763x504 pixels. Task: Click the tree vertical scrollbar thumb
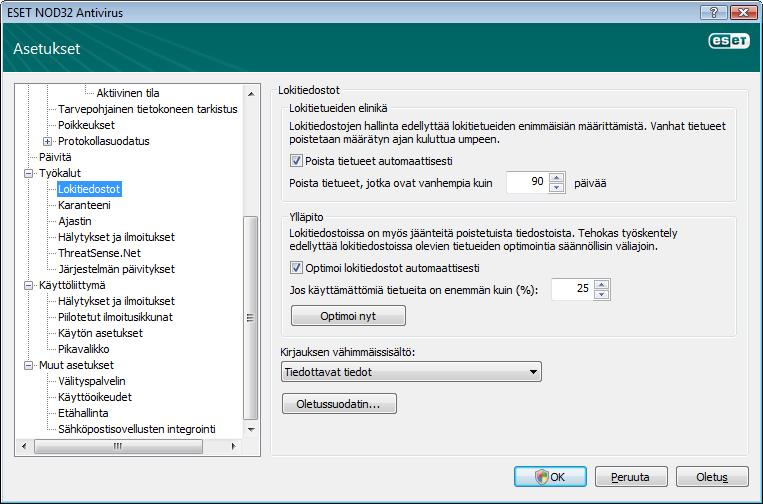251,318
